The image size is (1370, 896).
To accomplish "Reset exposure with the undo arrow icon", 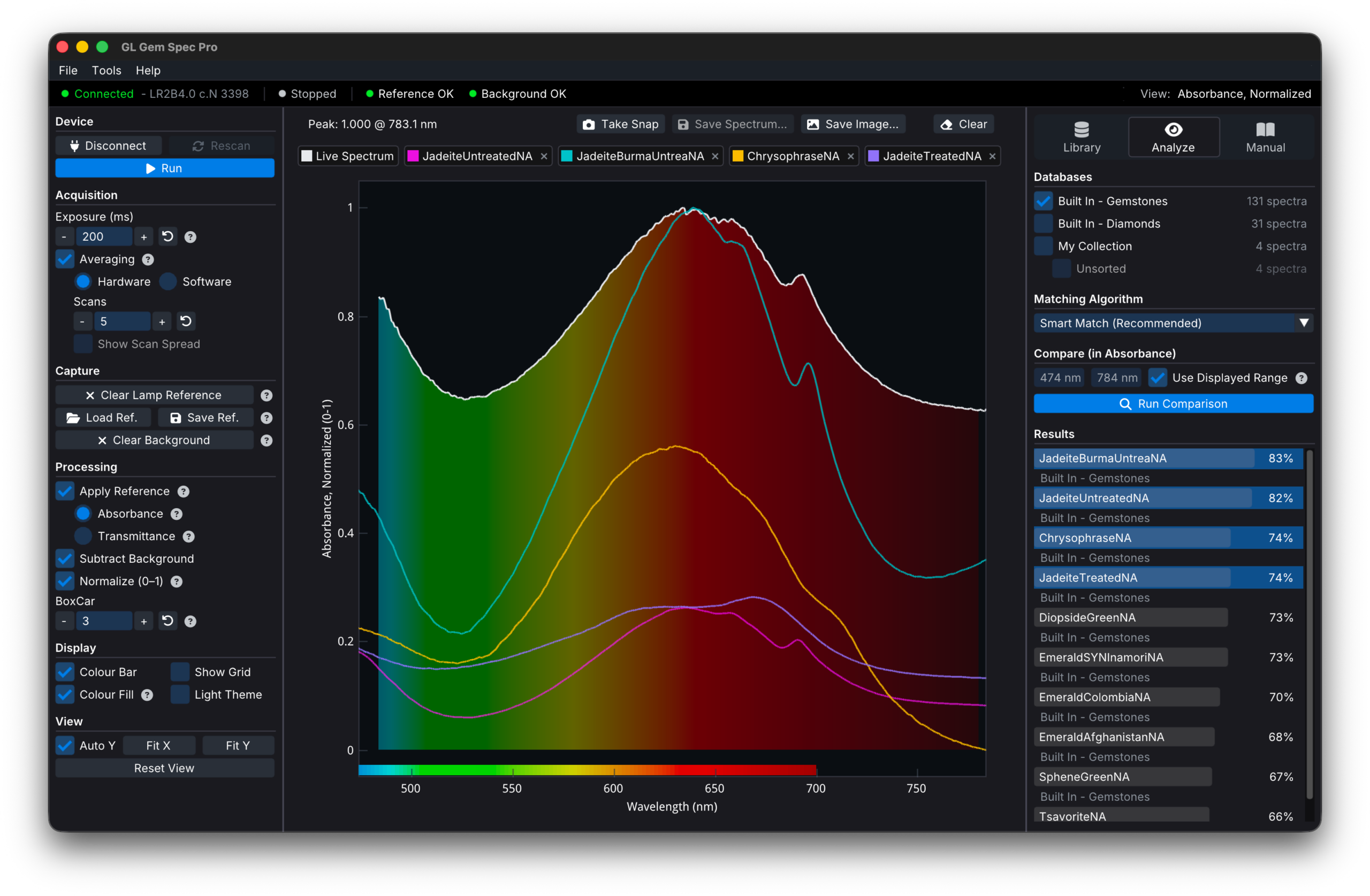I will point(168,236).
